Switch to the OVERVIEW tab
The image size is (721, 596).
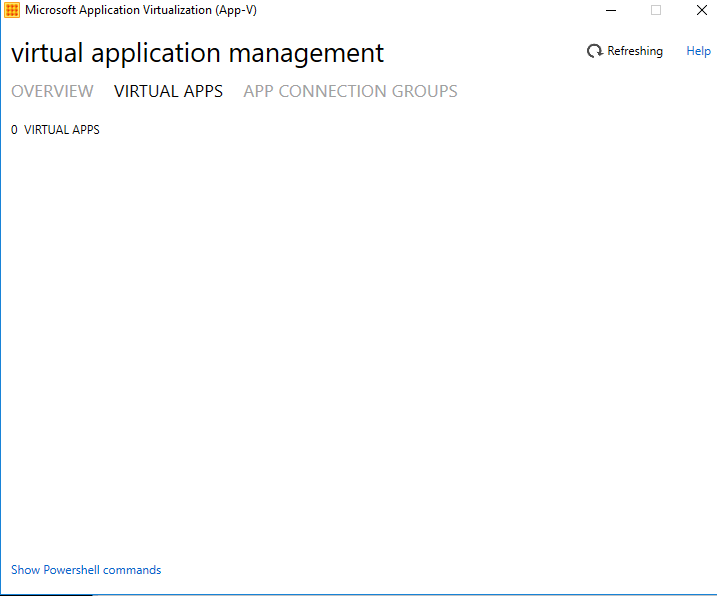click(52, 91)
